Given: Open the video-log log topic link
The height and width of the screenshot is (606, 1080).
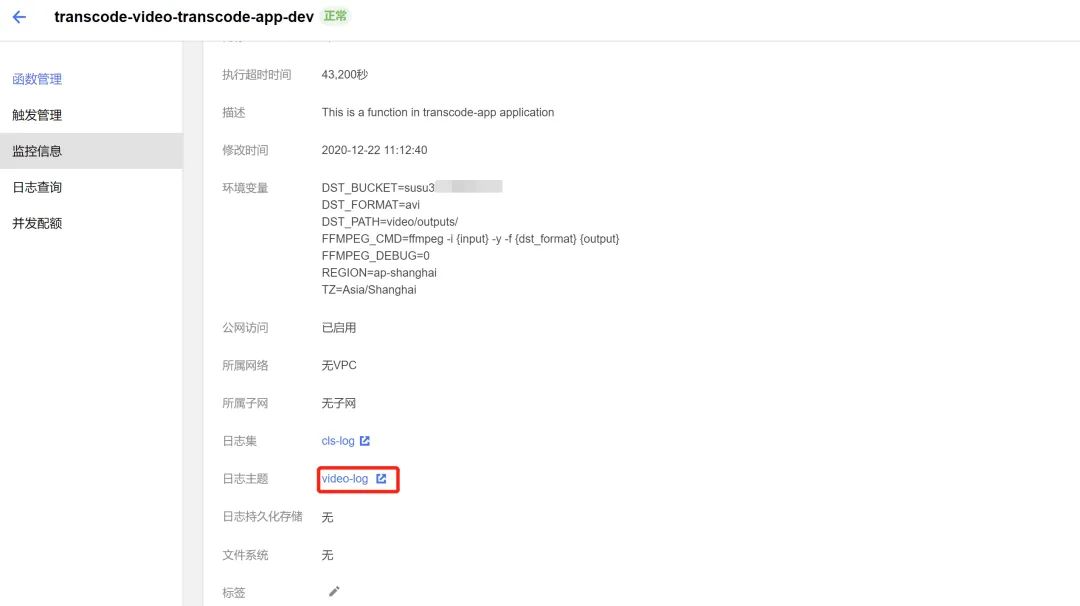Looking at the screenshot, I should click(344, 479).
